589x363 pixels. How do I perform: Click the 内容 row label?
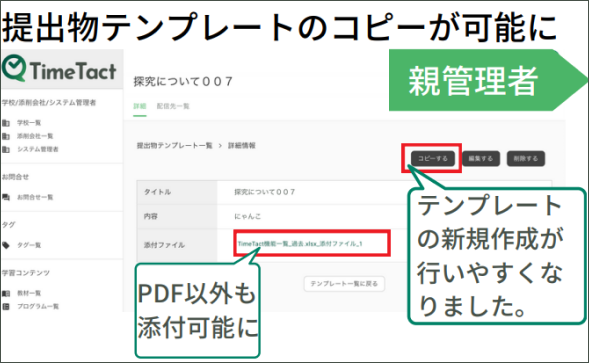pos(151,216)
